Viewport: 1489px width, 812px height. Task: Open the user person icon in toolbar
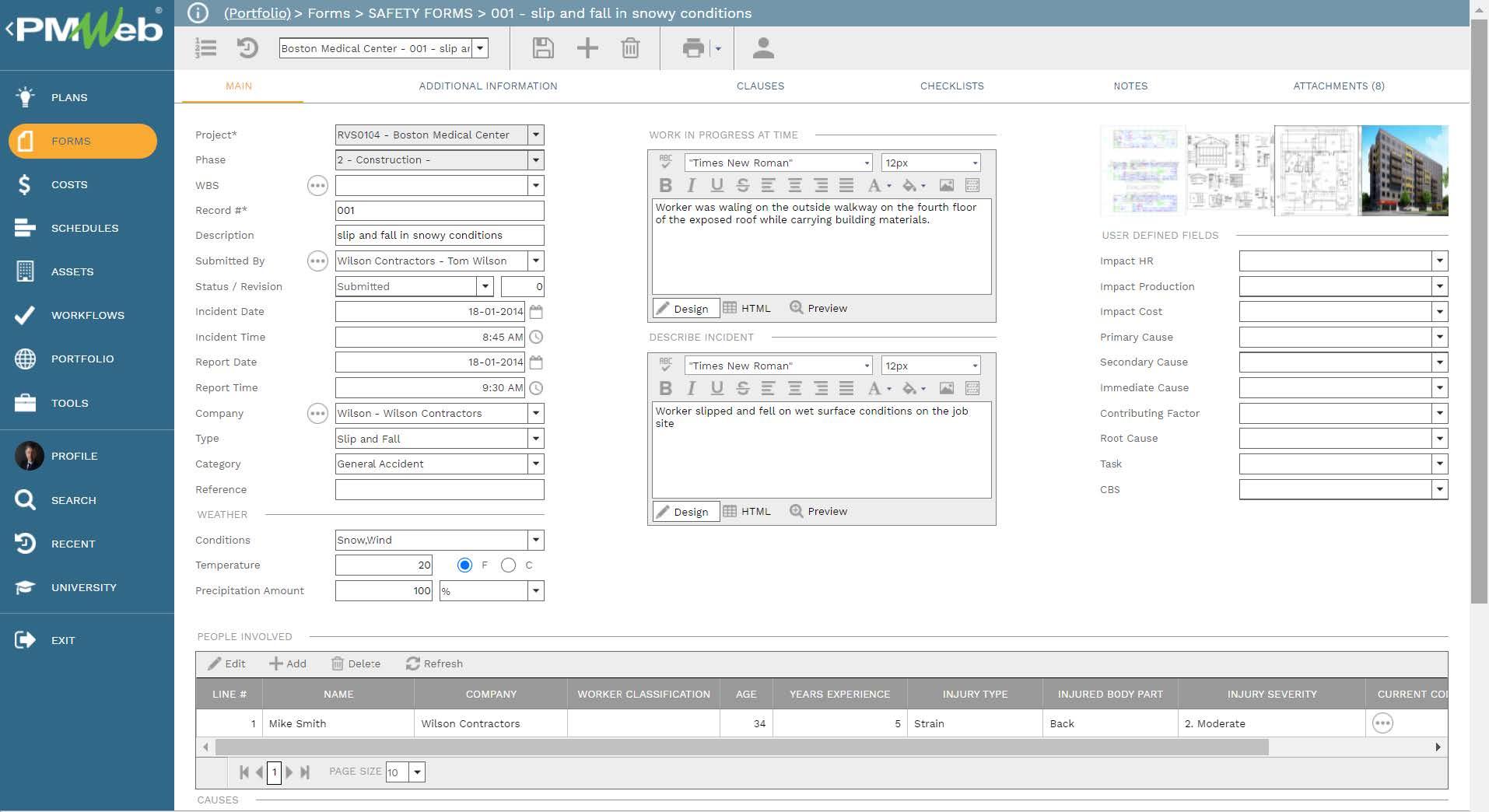pos(763,48)
